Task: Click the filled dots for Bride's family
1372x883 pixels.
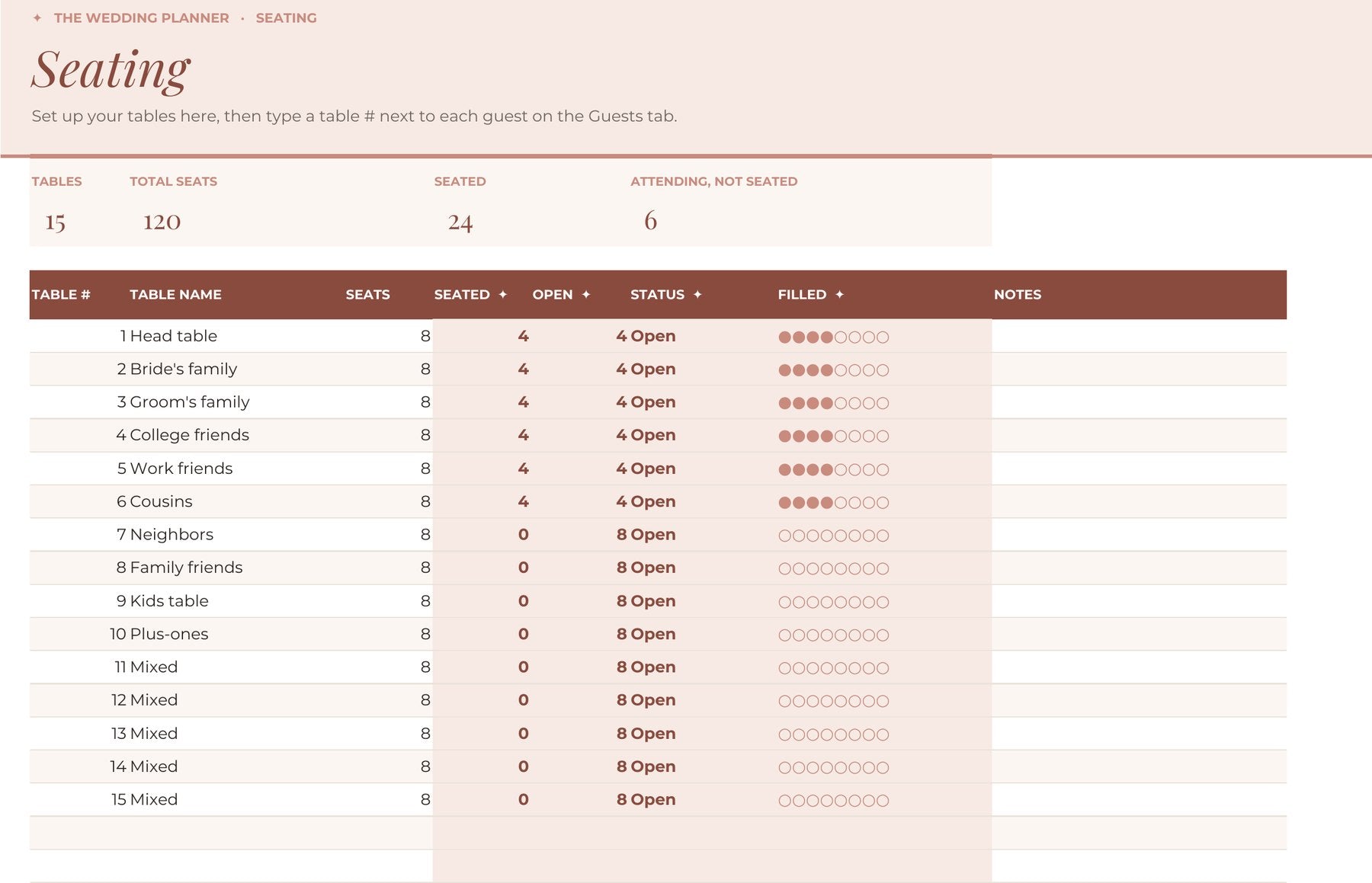Action: coord(833,370)
